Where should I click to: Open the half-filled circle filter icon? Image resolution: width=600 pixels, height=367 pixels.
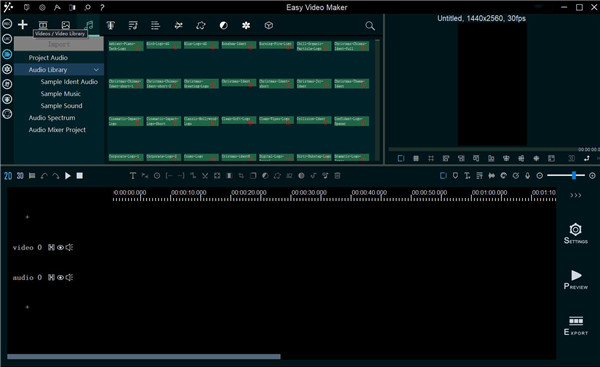[x=223, y=25]
